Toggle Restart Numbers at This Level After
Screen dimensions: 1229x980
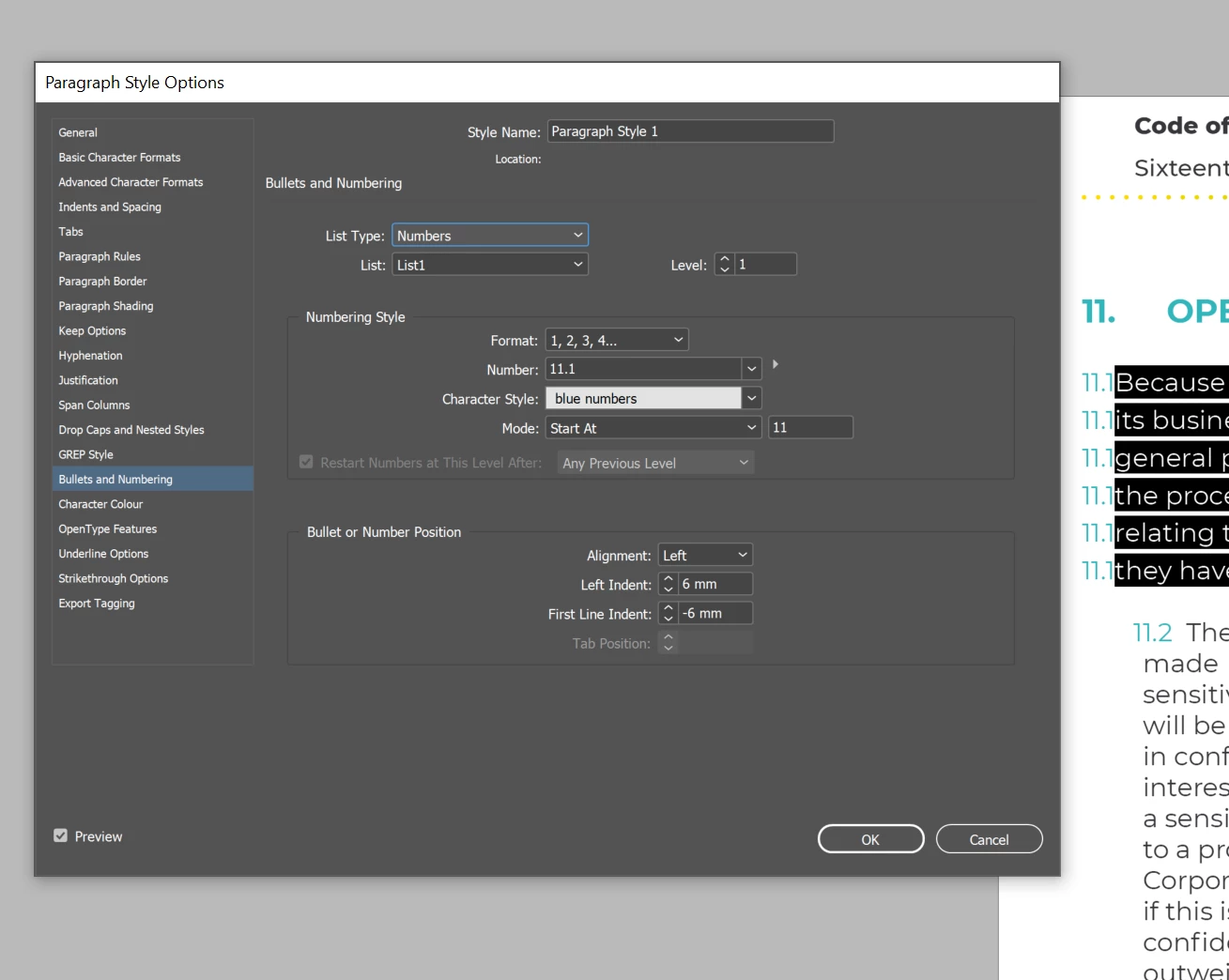306,462
